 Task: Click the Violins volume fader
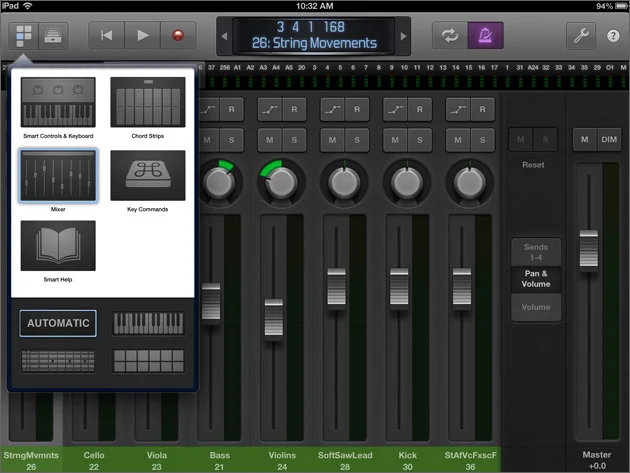pos(274,317)
